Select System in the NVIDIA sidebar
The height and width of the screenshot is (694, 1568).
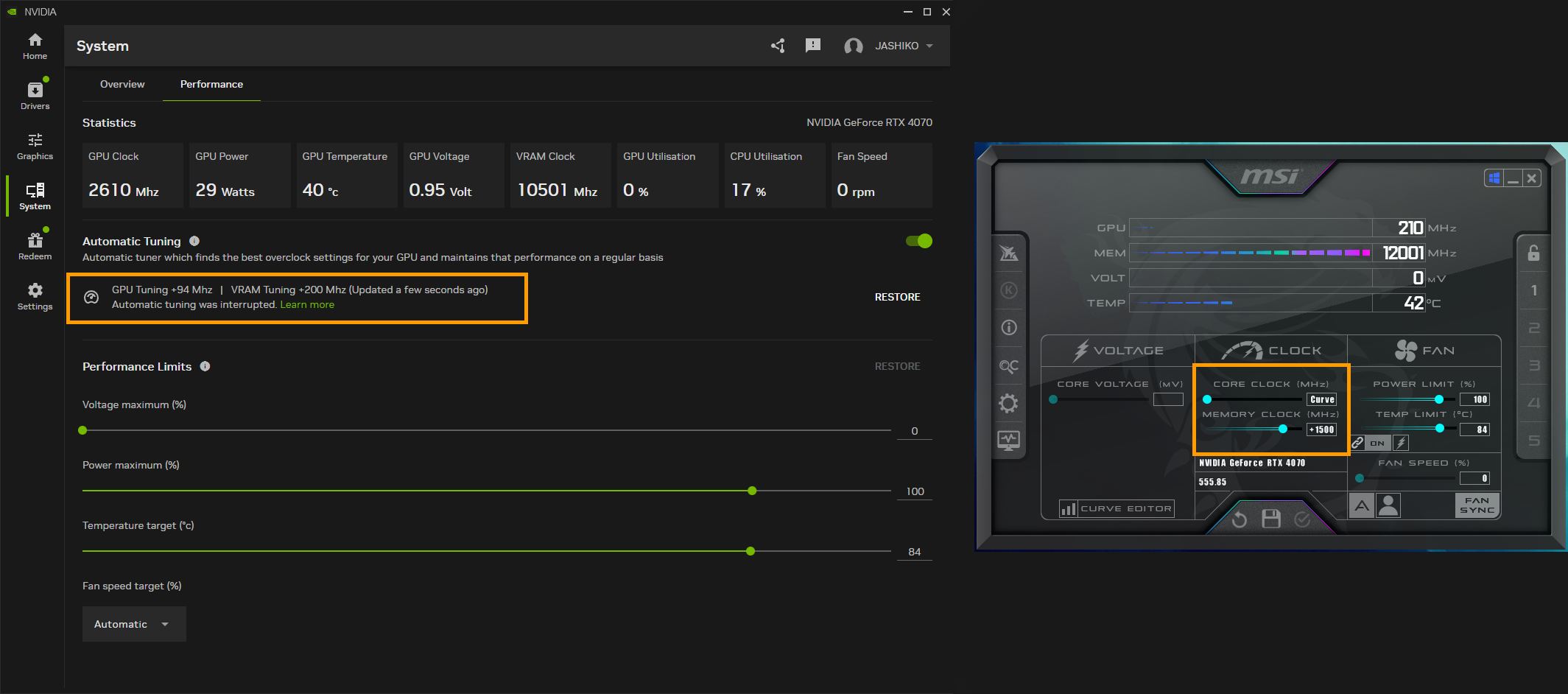pyautogui.click(x=35, y=196)
